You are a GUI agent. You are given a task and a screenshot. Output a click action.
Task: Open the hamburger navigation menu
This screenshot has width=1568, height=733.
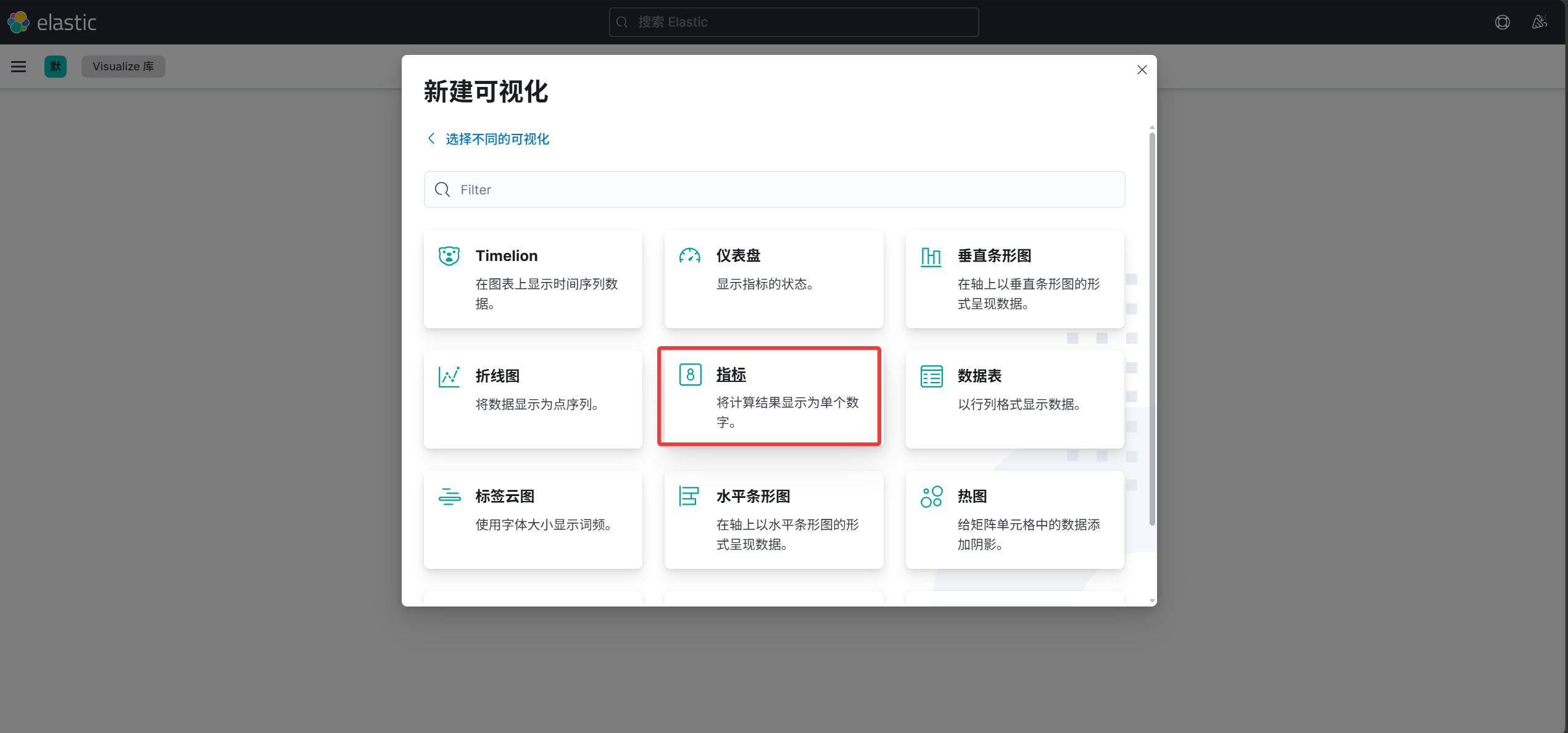point(19,67)
